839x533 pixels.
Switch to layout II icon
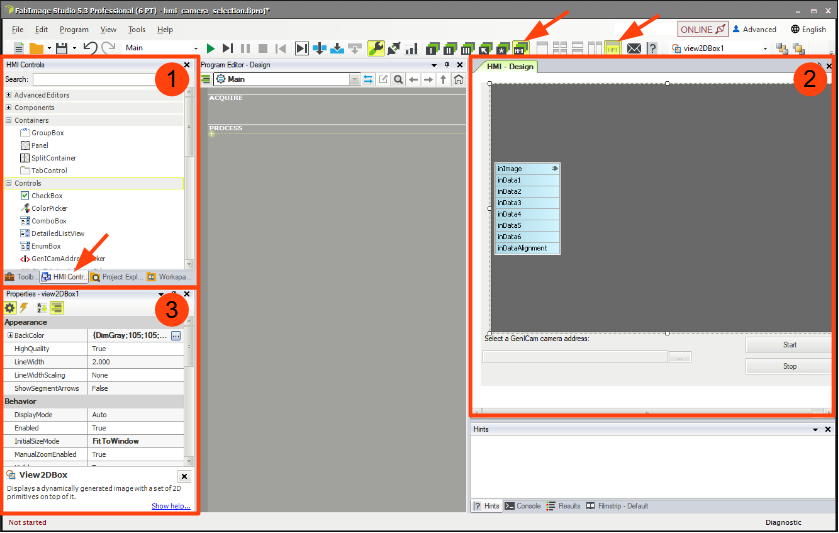coord(450,49)
